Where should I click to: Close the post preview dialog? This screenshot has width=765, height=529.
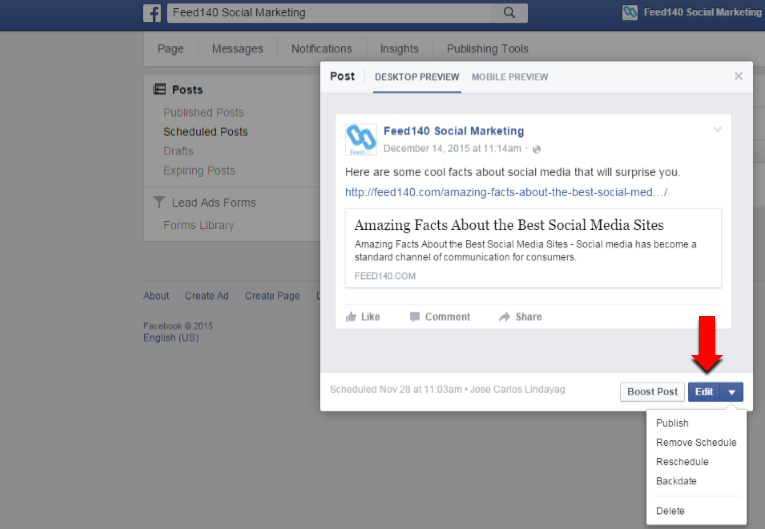click(739, 76)
